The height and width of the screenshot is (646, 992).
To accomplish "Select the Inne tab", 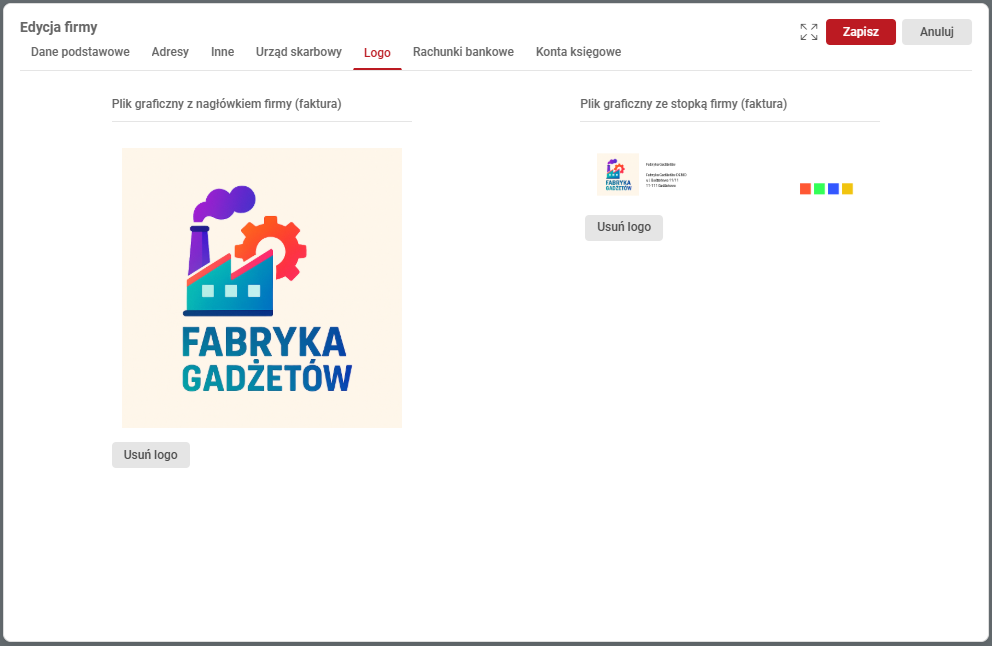I will [x=221, y=52].
